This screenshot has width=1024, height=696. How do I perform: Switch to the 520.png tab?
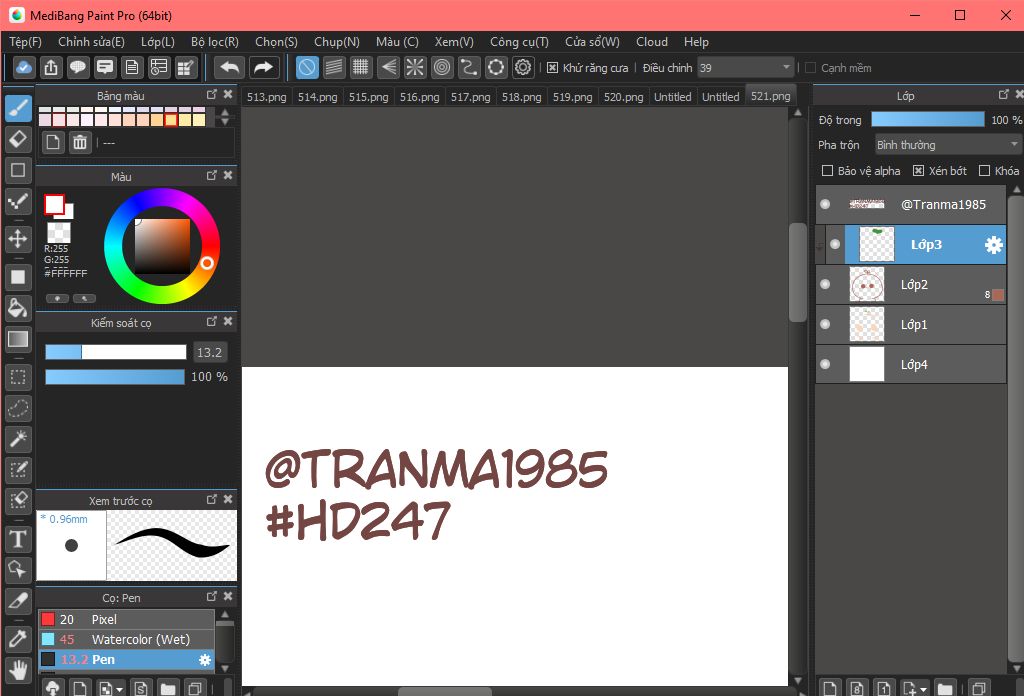coord(623,97)
